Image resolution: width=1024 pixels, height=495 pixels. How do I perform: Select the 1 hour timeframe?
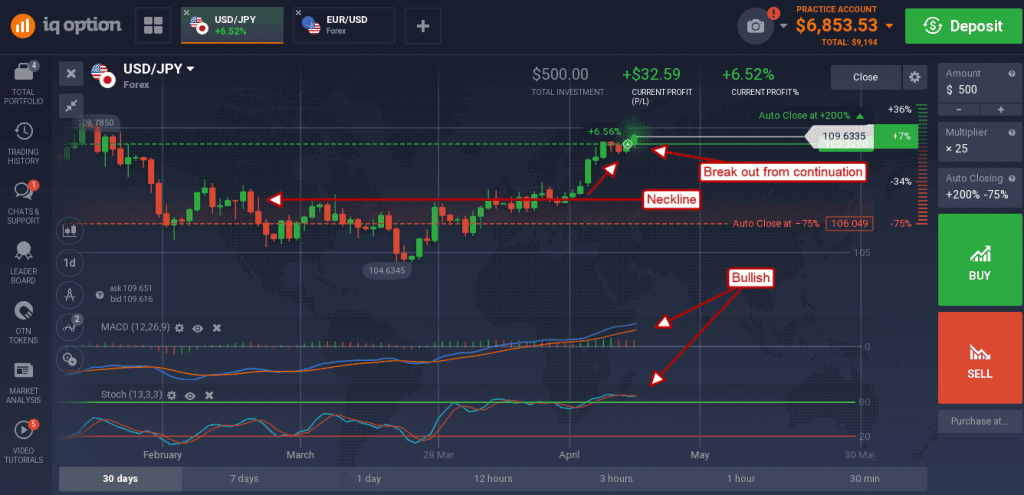pos(741,479)
